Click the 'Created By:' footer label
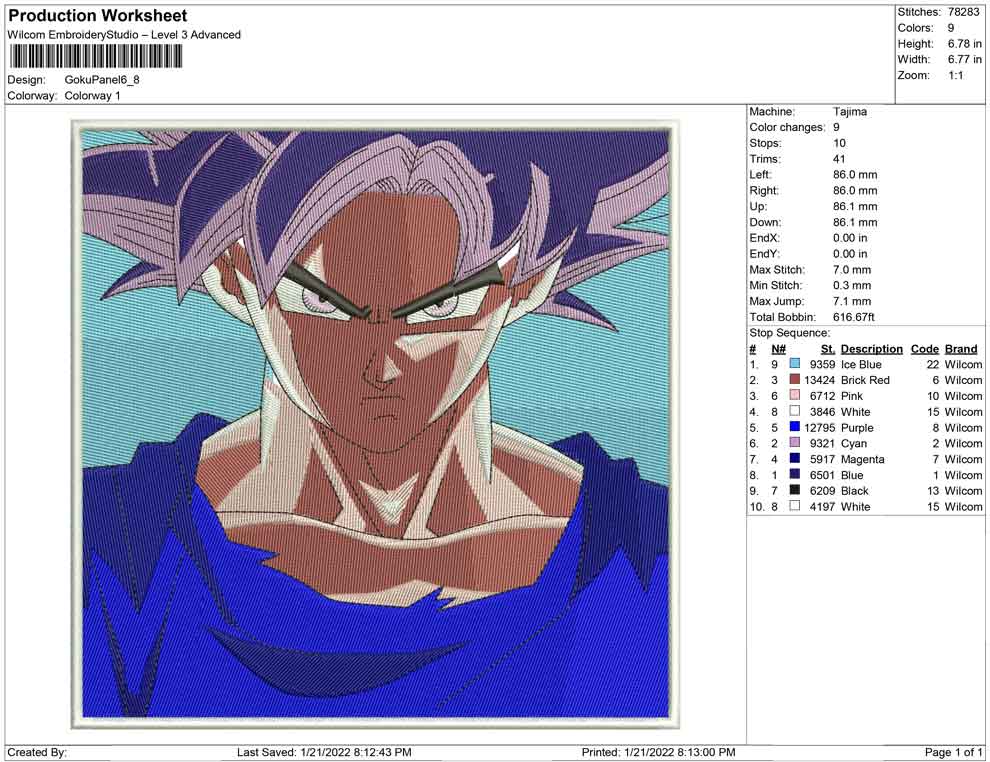Image resolution: width=990 pixels, height=762 pixels. click(x=37, y=752)
